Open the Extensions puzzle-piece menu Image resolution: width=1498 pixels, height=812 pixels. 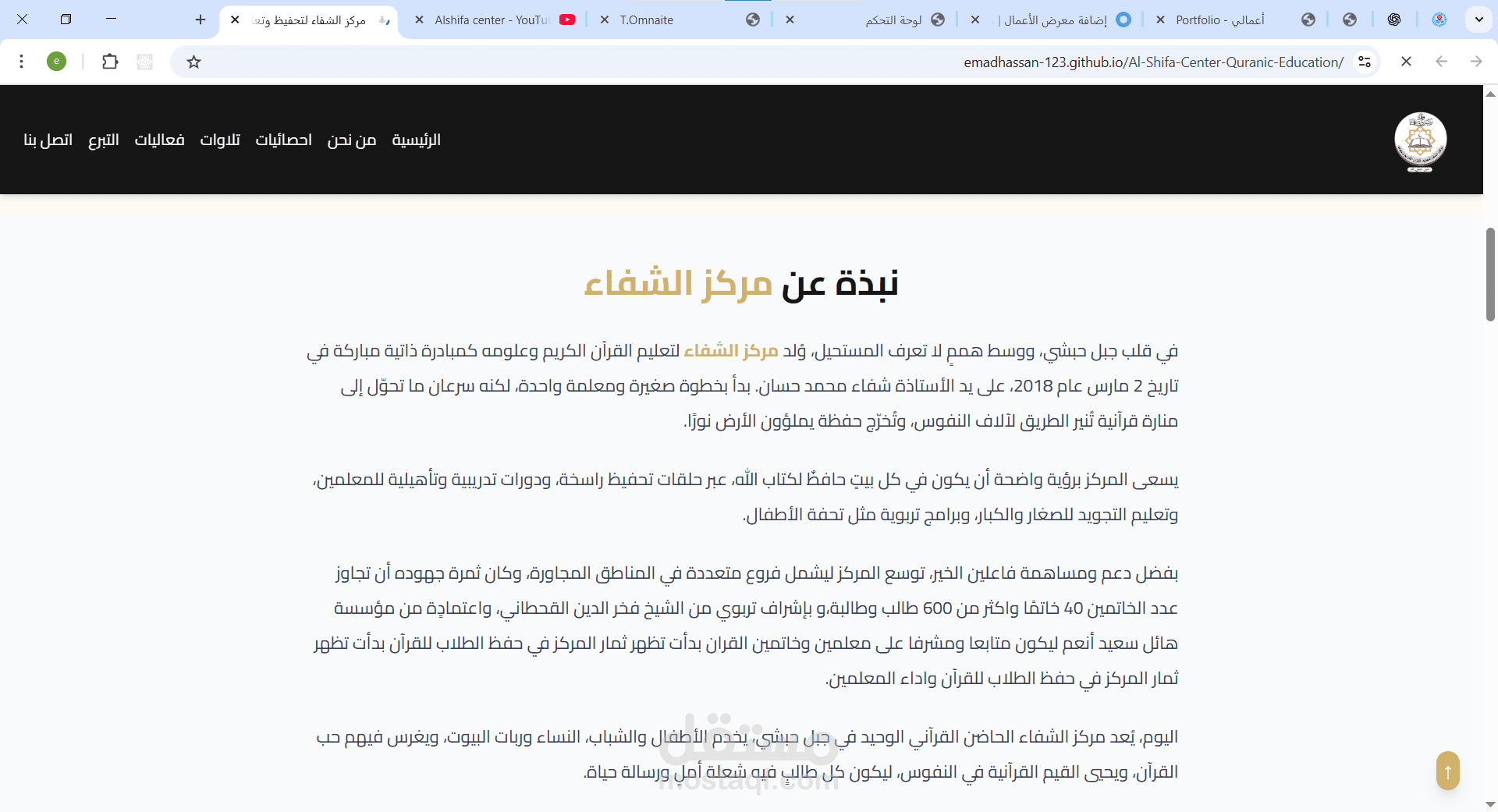point(110,62)
